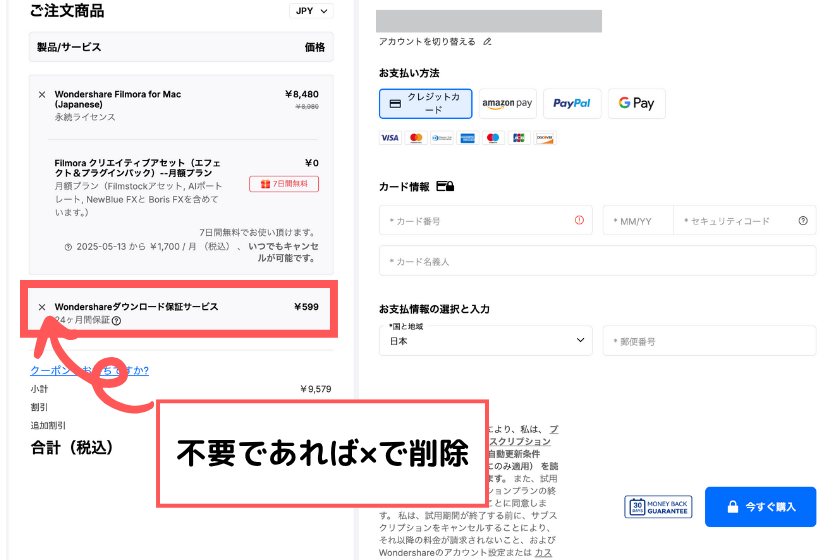Click the 30 days money back guarantee badge

(x=658, y=506)
